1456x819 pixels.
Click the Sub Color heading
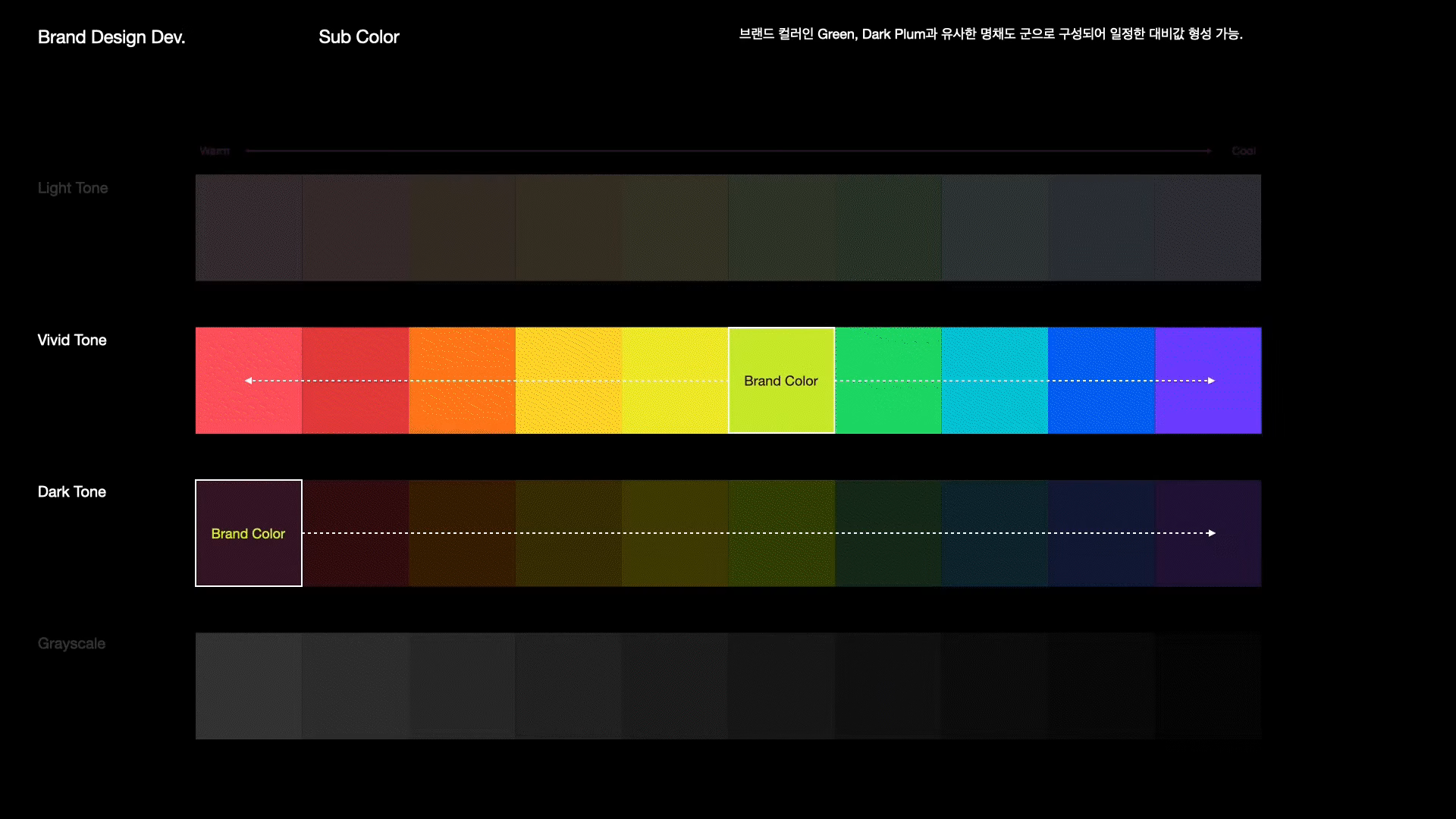coord(359,37)
